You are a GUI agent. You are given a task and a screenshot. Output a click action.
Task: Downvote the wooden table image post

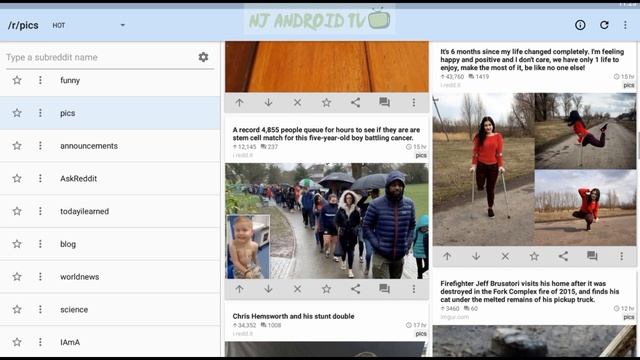pos(268,102)
